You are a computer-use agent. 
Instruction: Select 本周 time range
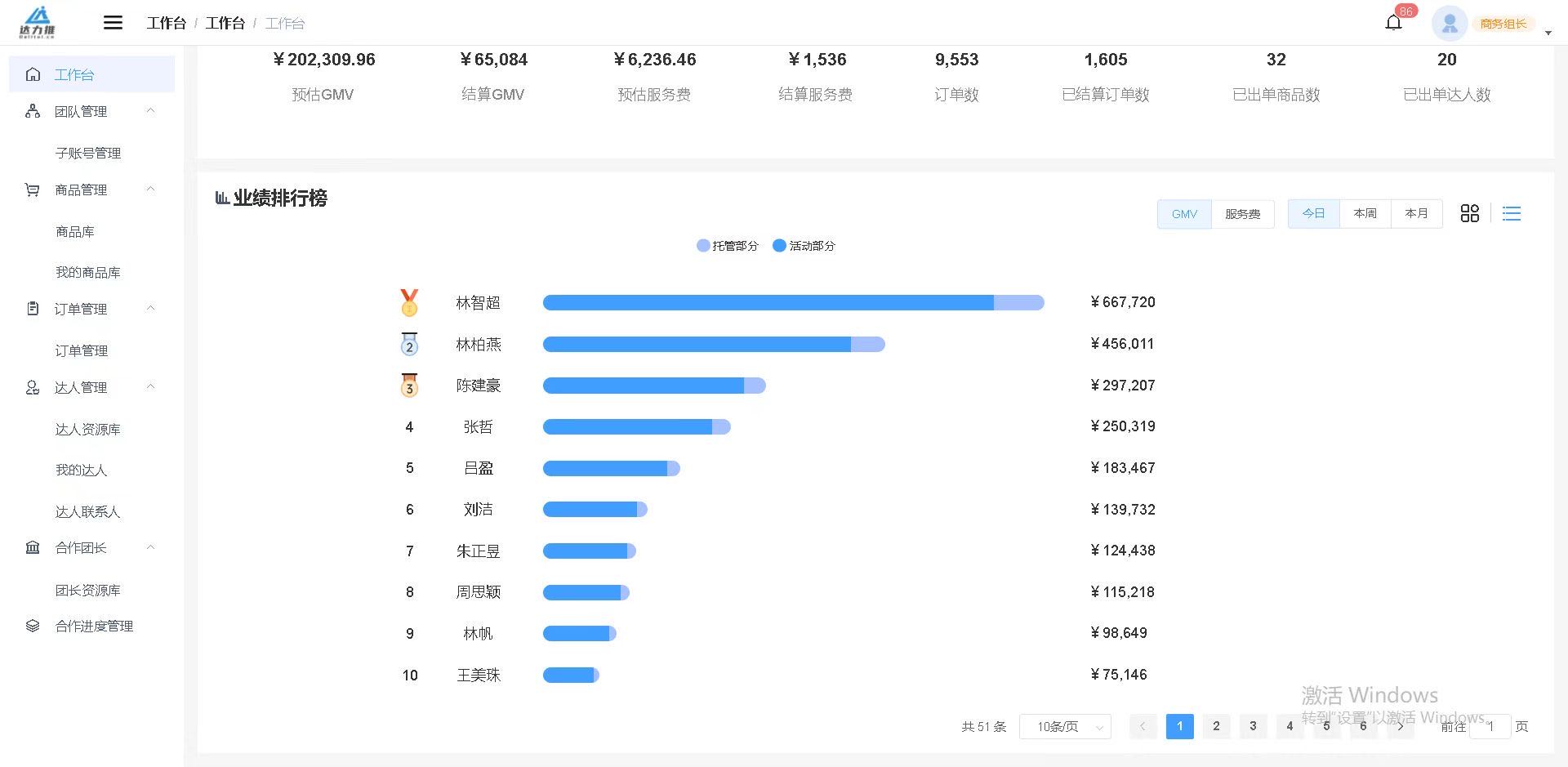point(1365,213)
